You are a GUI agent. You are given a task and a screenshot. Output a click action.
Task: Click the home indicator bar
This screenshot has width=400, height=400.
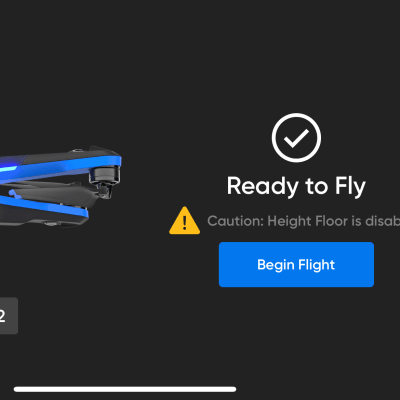click(125, 389)
